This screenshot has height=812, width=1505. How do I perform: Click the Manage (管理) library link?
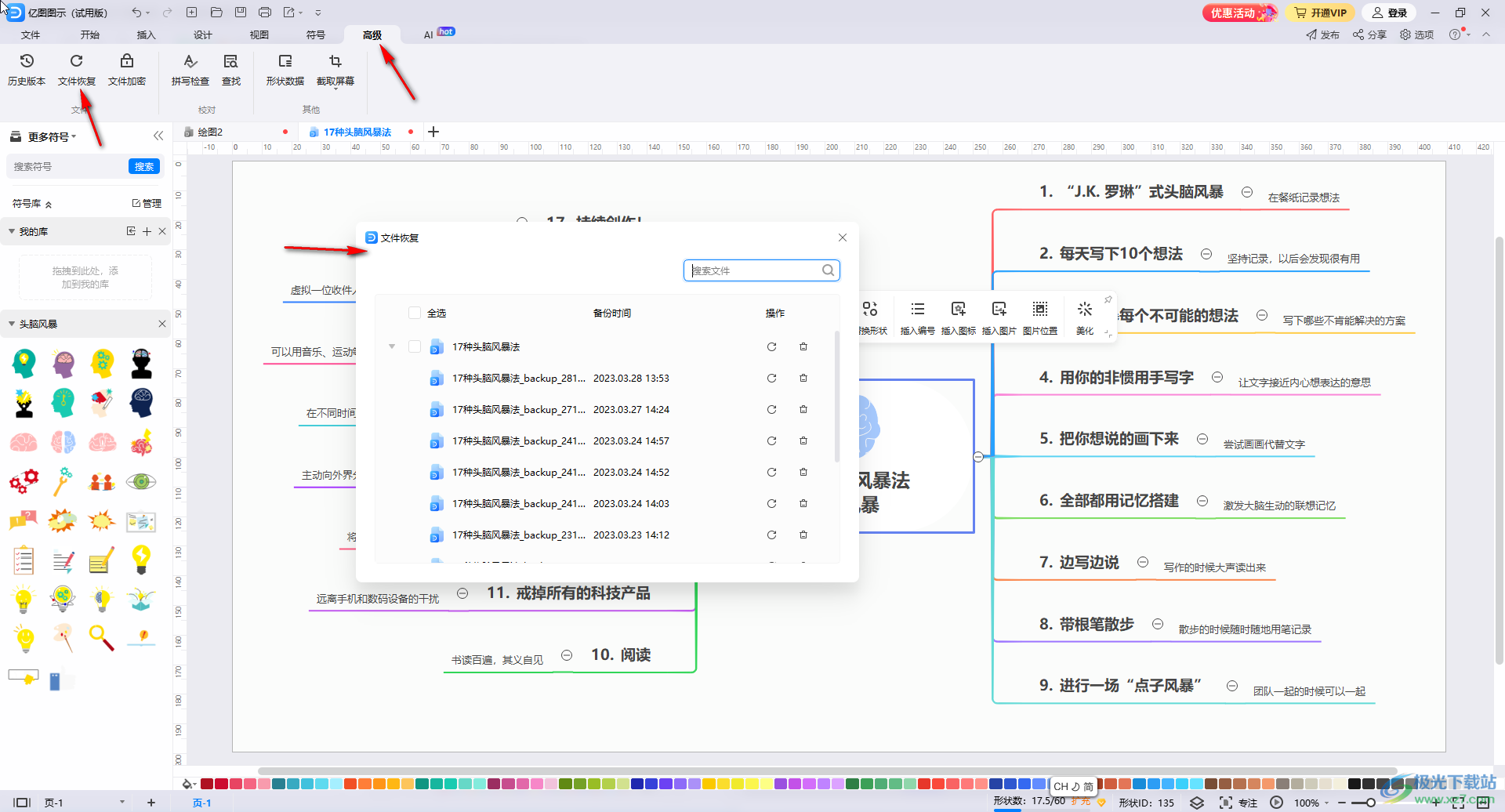(x=147, y=203)
